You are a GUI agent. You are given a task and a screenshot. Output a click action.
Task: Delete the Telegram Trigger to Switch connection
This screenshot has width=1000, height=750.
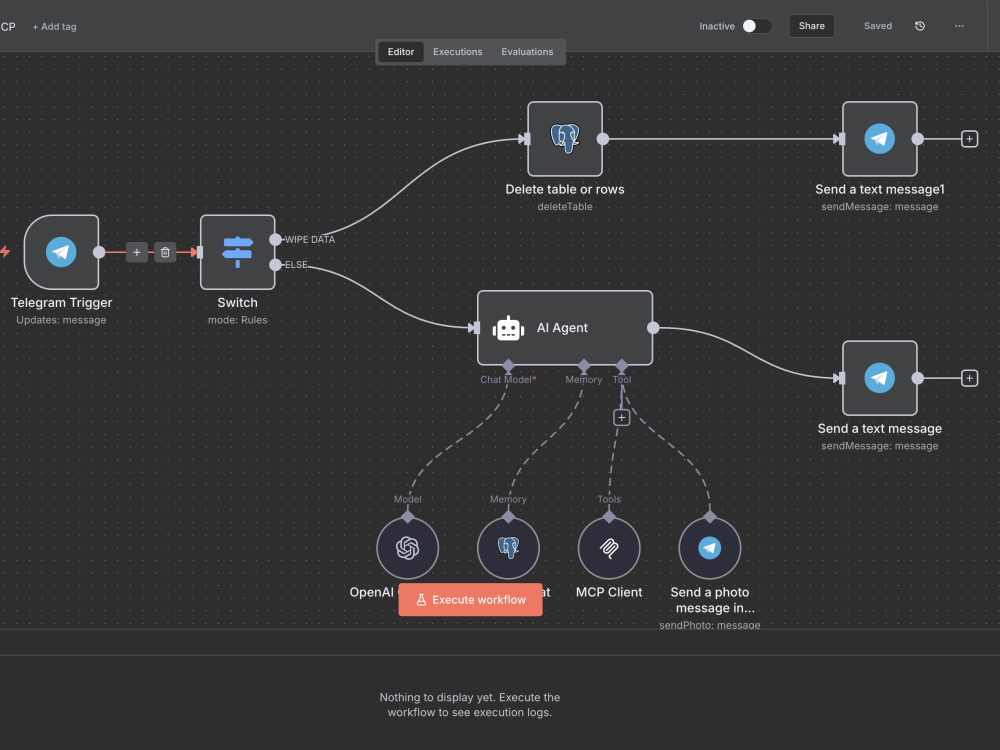point(165,252)
